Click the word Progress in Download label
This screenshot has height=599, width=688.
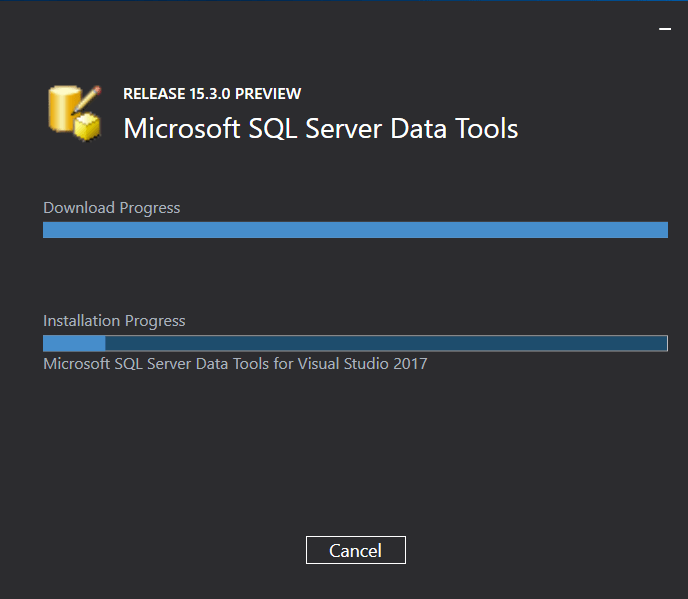150,208
